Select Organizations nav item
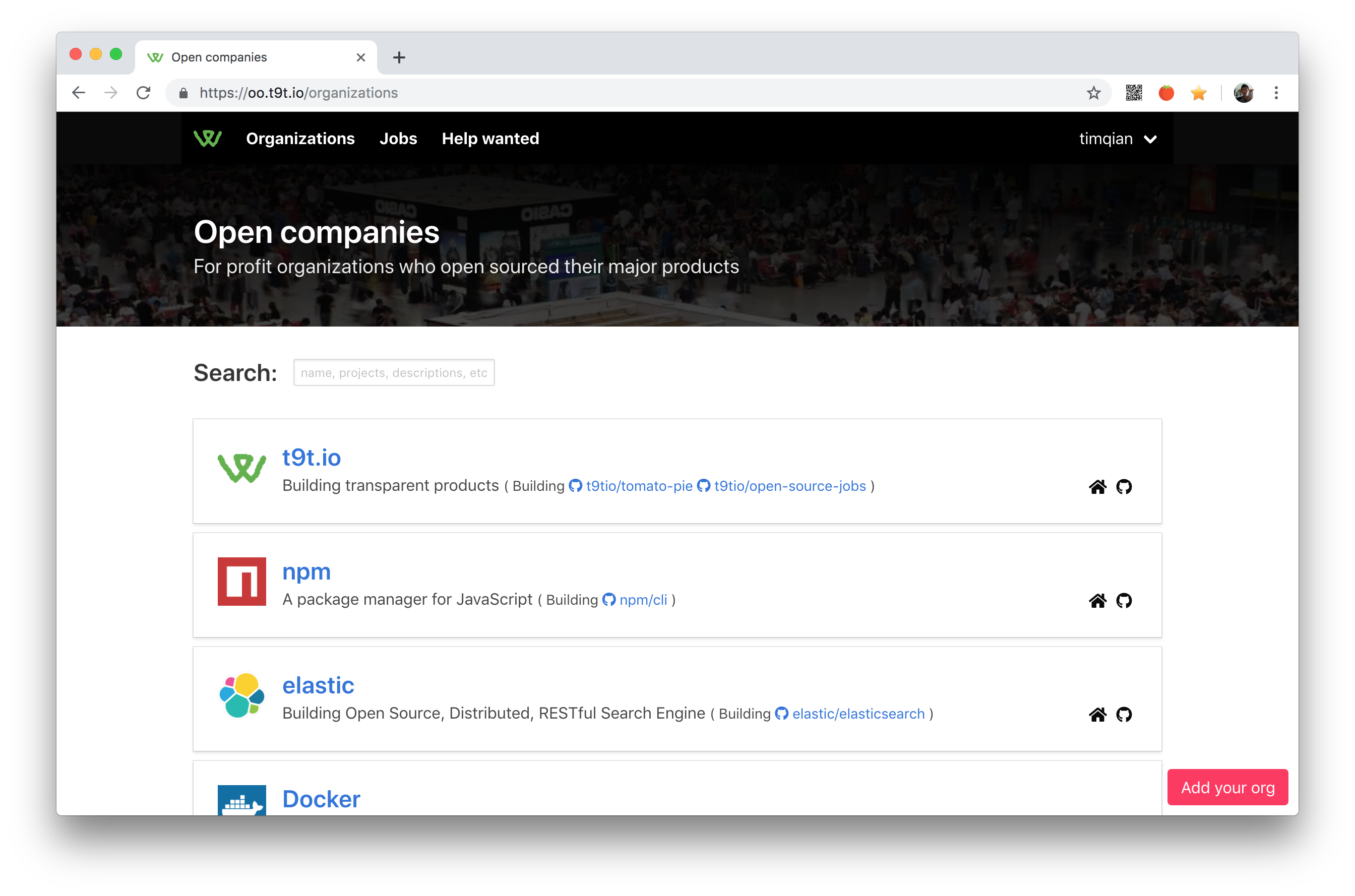This screenshot has height=896, width=1355. [x=300, y=139]
